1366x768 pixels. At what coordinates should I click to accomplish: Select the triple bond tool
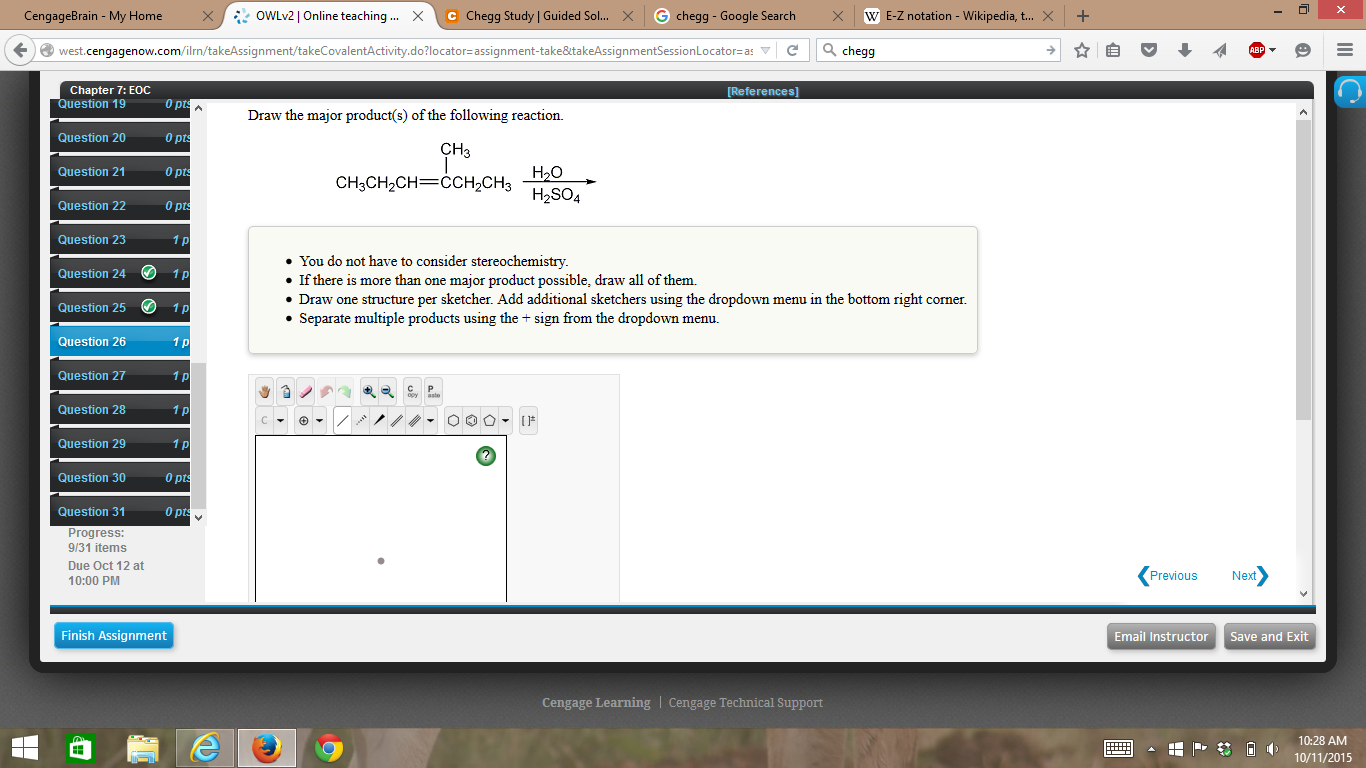(414, 421)
